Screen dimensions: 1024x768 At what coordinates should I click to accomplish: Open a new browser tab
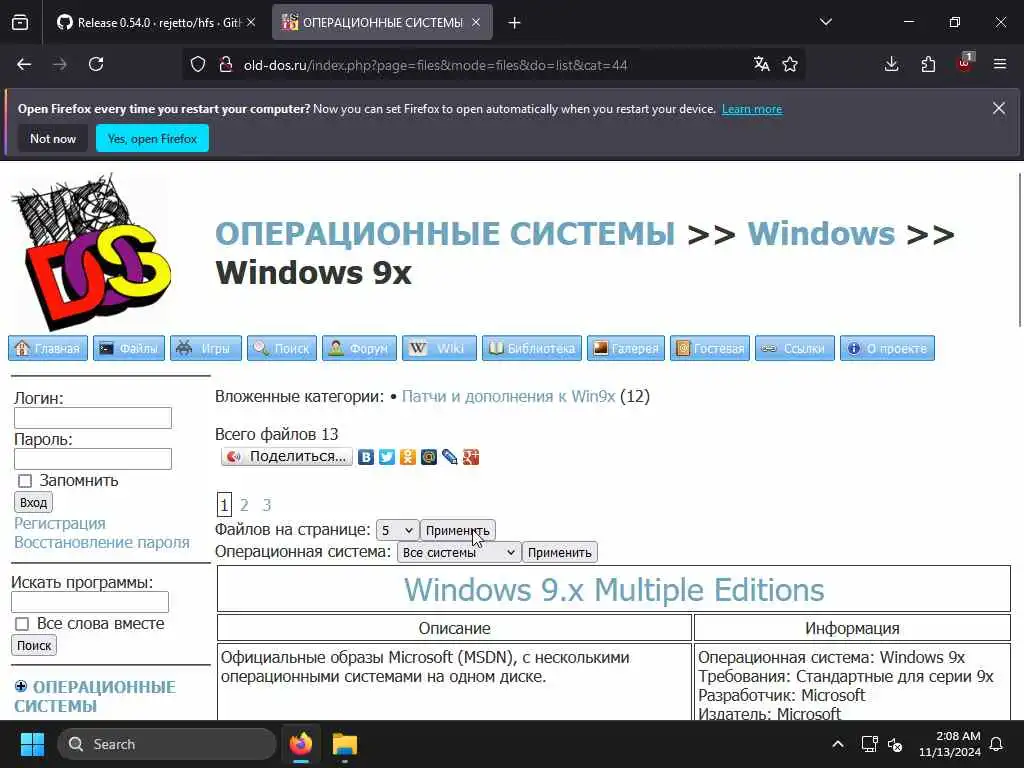514,23
